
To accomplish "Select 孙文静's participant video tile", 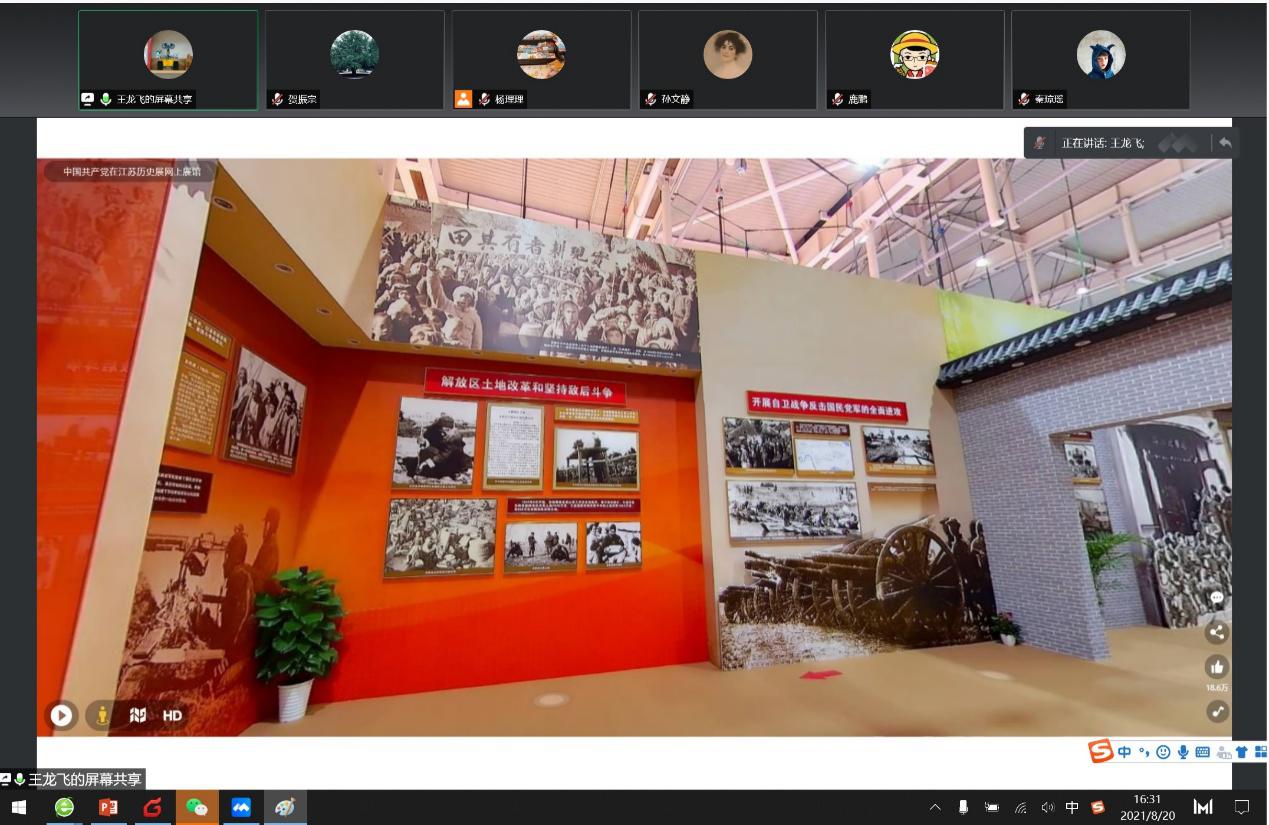I will (727, 60).
